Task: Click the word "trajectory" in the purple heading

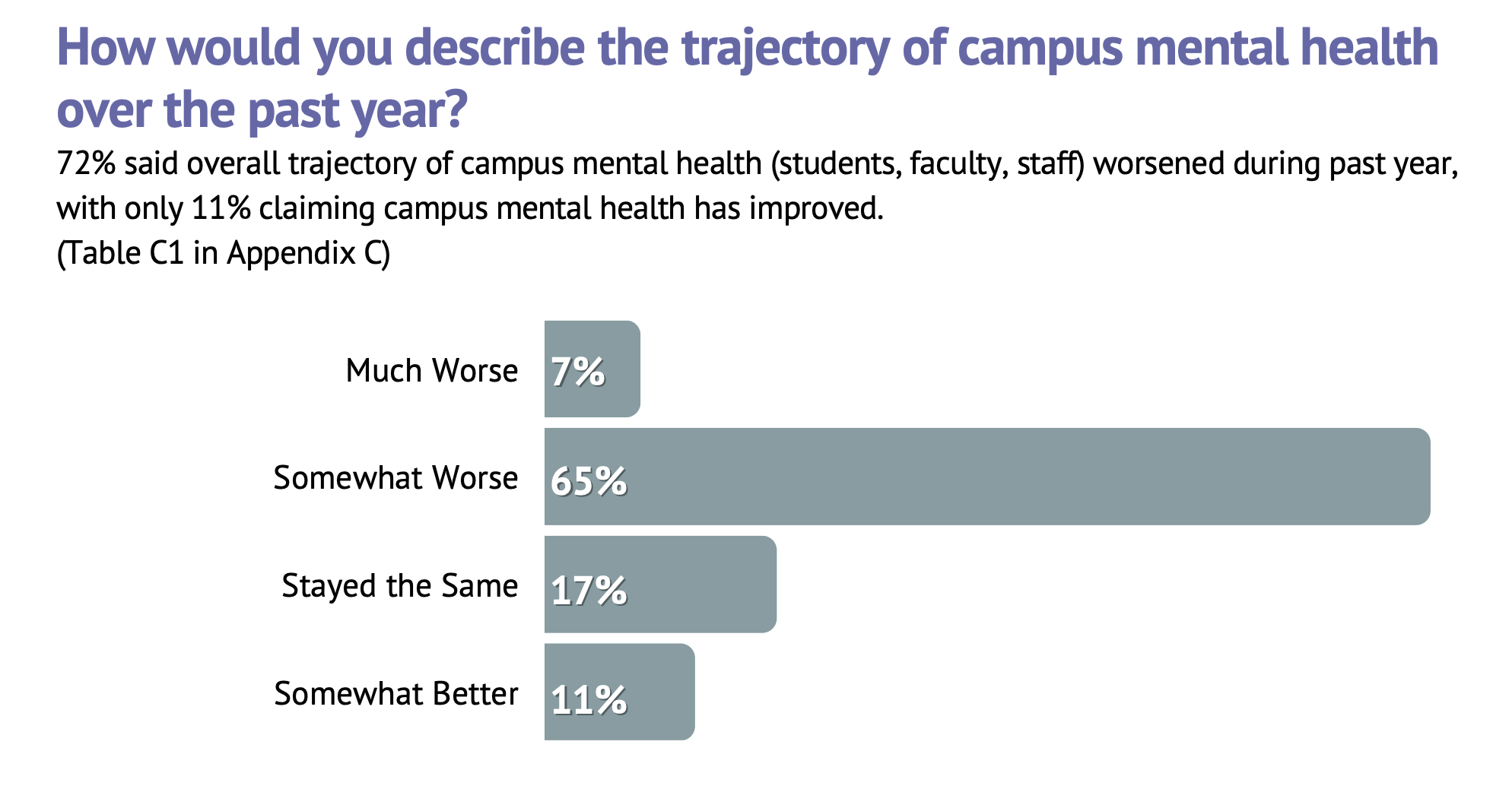Action: (785, 49)
